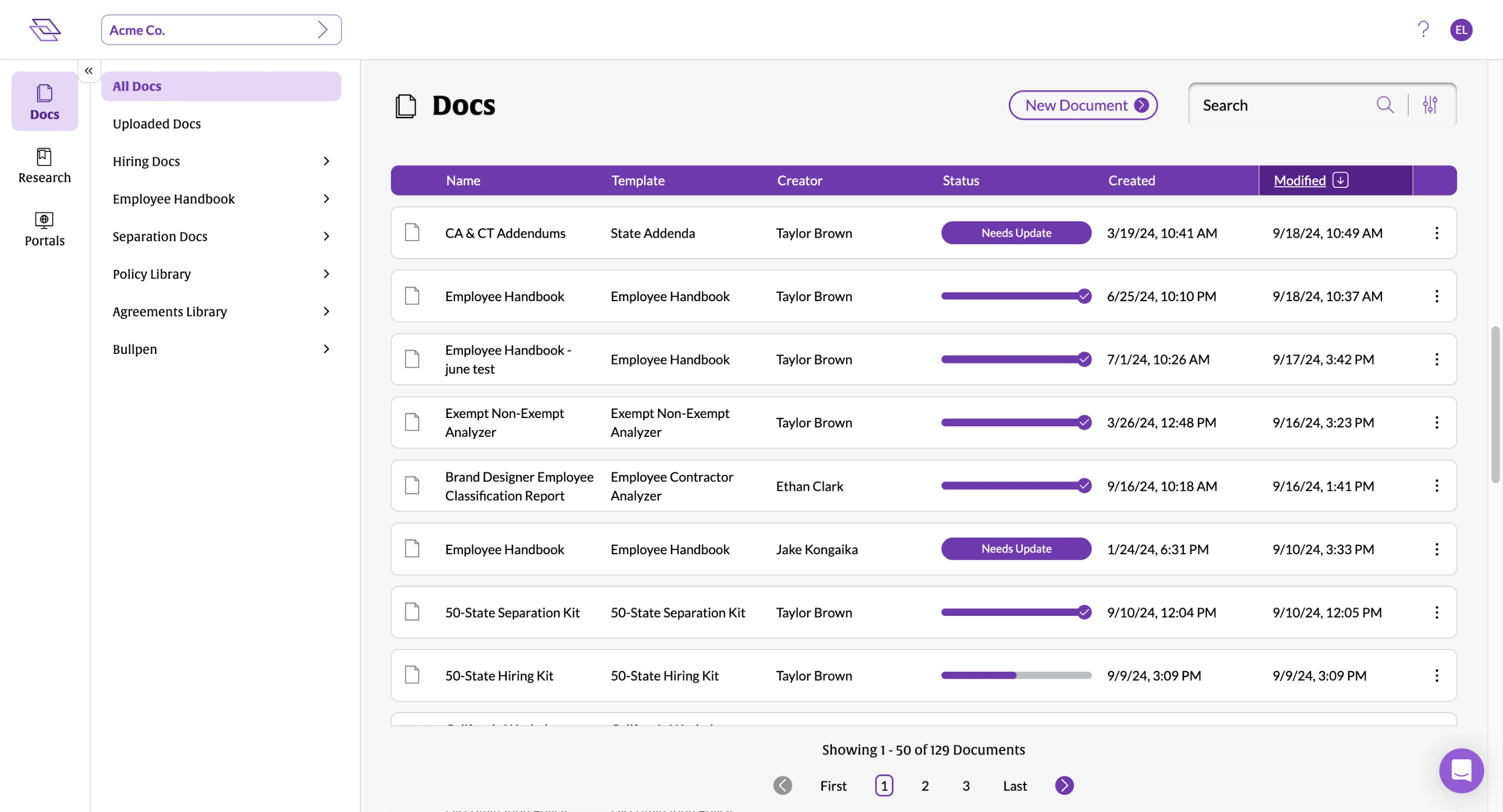Click Needs Update badge on Jake Kongaika's handbook
The width and height of the screenshot is (1503, 812).
(1016, 548)
